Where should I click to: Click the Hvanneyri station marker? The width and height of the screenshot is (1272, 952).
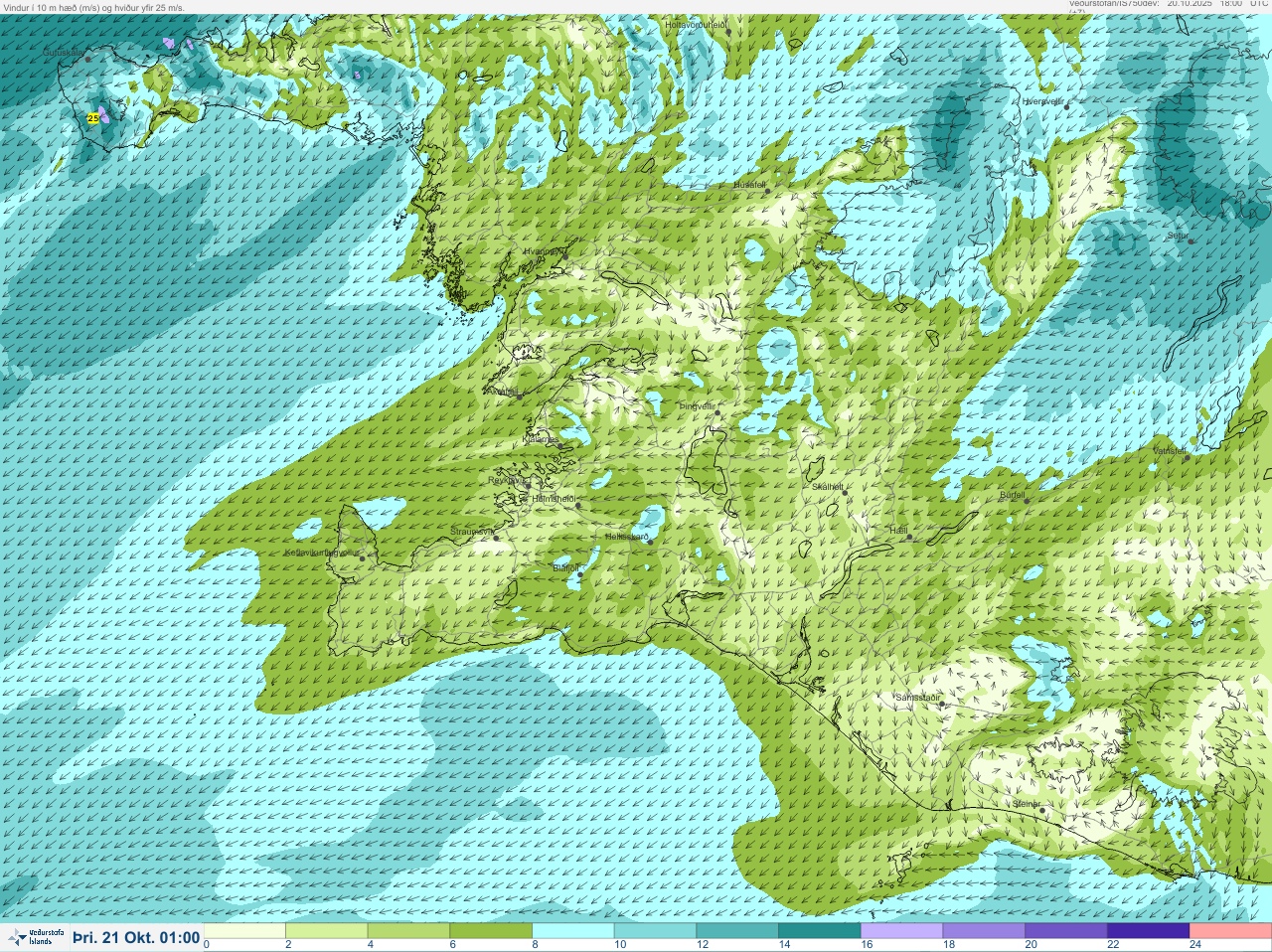pyautogui.click(x=565, y=257)
